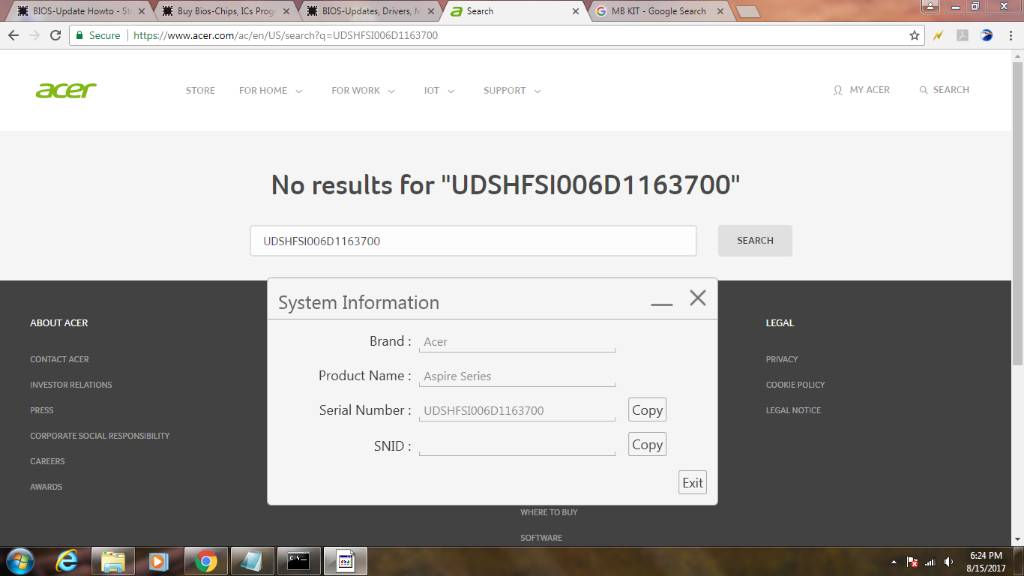The width and height of the screenshot is (1024, 576).
Task: Open the Command Prompt taskbar window
Action: (298, 561)
